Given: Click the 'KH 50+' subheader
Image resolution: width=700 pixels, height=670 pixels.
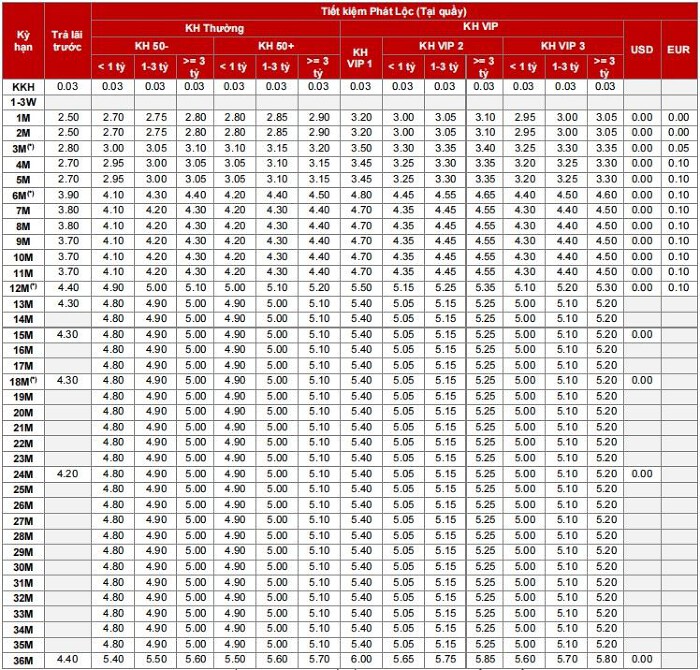Looking at the screenshot, I should pyautogui.click(x=276, y=46).
